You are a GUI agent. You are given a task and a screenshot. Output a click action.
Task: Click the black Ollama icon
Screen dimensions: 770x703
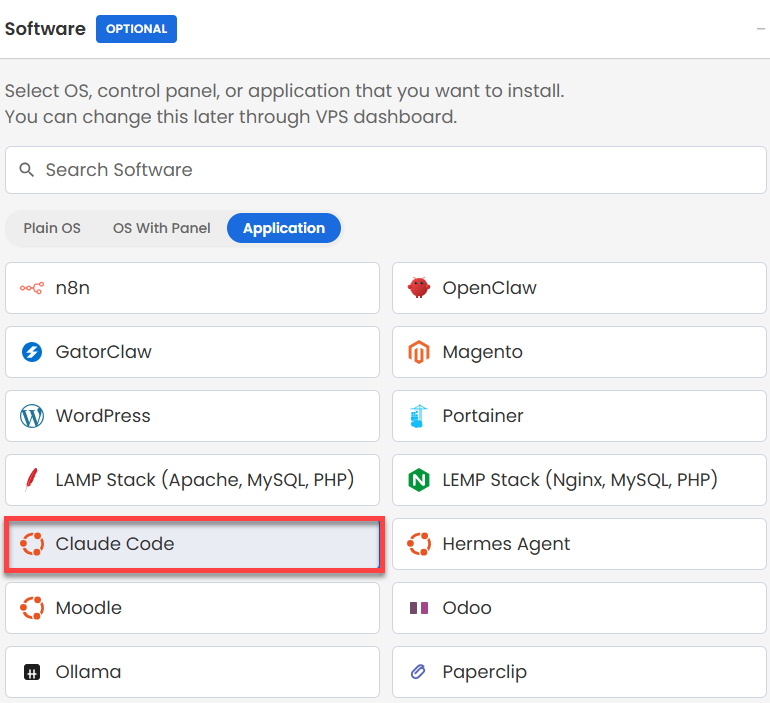point(32,672)
